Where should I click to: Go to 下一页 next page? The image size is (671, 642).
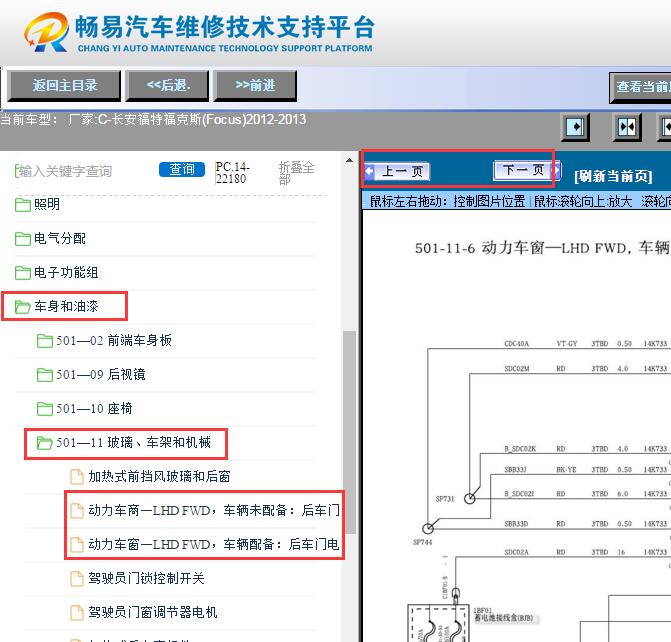pos(526,170)
